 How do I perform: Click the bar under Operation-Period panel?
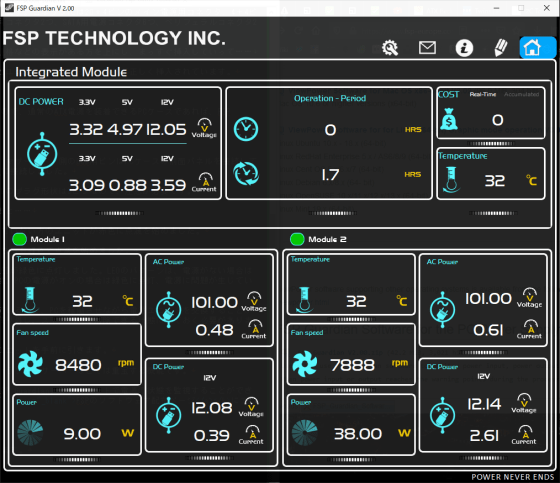coord(332,213)
